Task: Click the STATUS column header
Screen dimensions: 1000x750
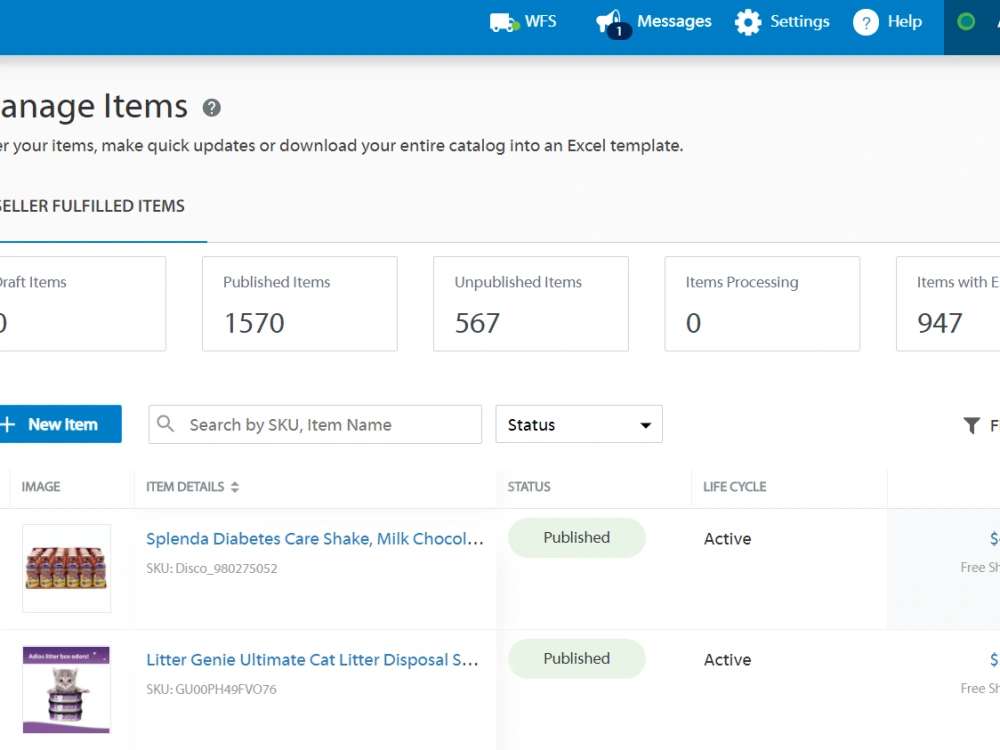Action: click(x=529, y=487)
